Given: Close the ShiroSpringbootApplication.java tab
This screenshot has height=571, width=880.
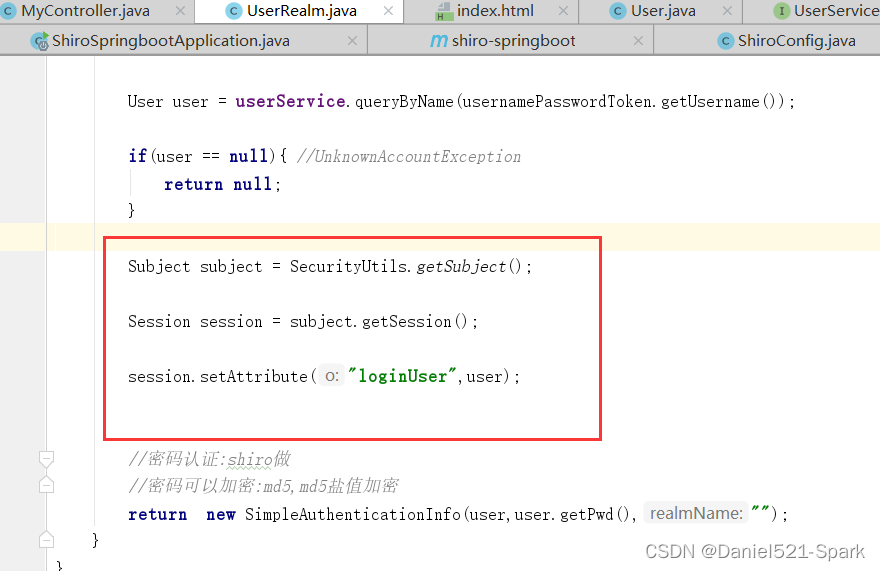Looking at the screenshot, I should click(x=352, y=40).
